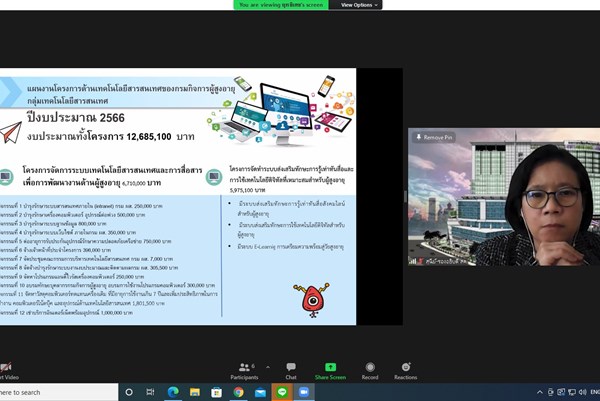Open File Explorer from the taskbar

tap(195, 392)
